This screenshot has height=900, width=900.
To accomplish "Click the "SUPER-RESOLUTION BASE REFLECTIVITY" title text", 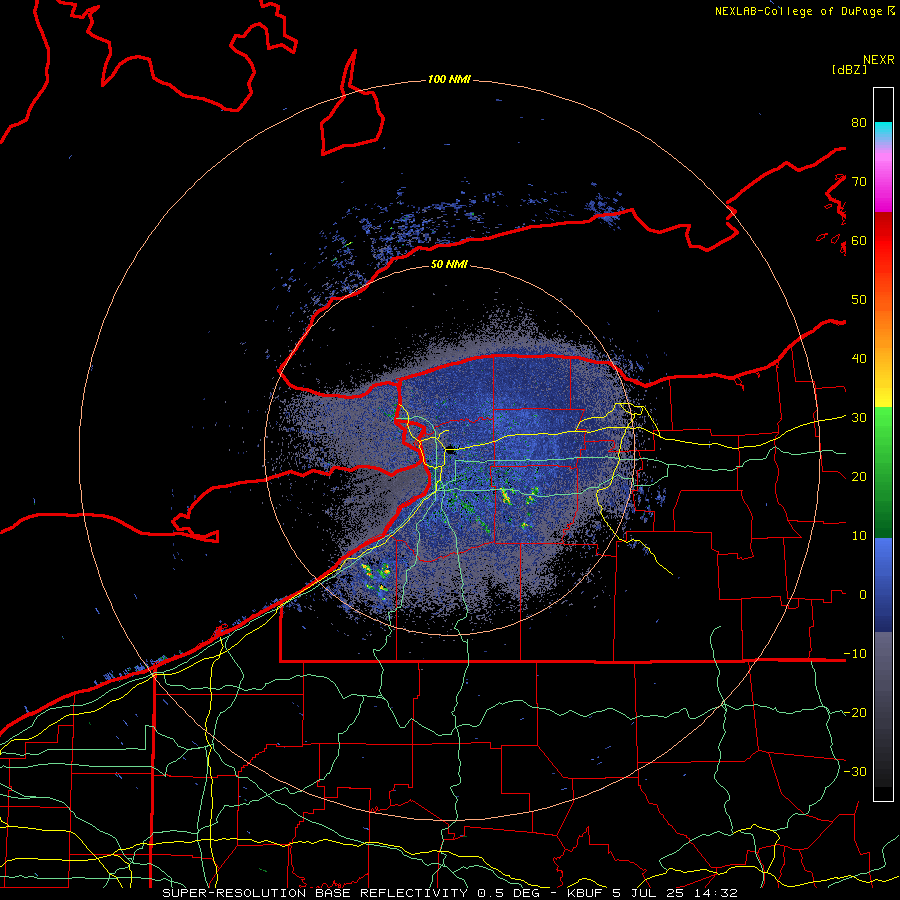I will click(315, 893).
